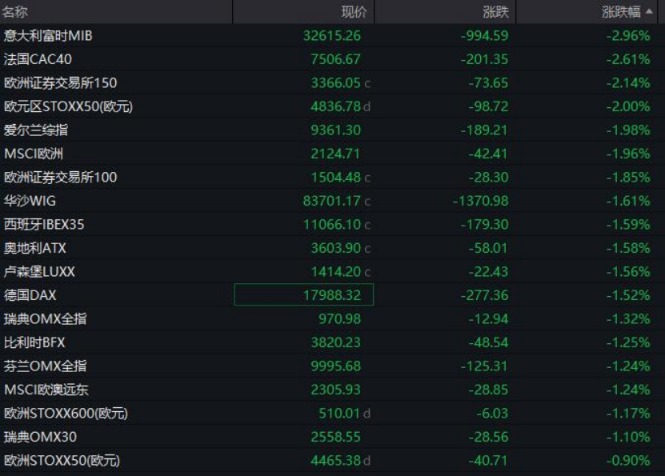Select the 欧洲STOXX600(欧元) row
Viewport: 665px width, 476px height.
pyautogui.click(x=66, y=413)
